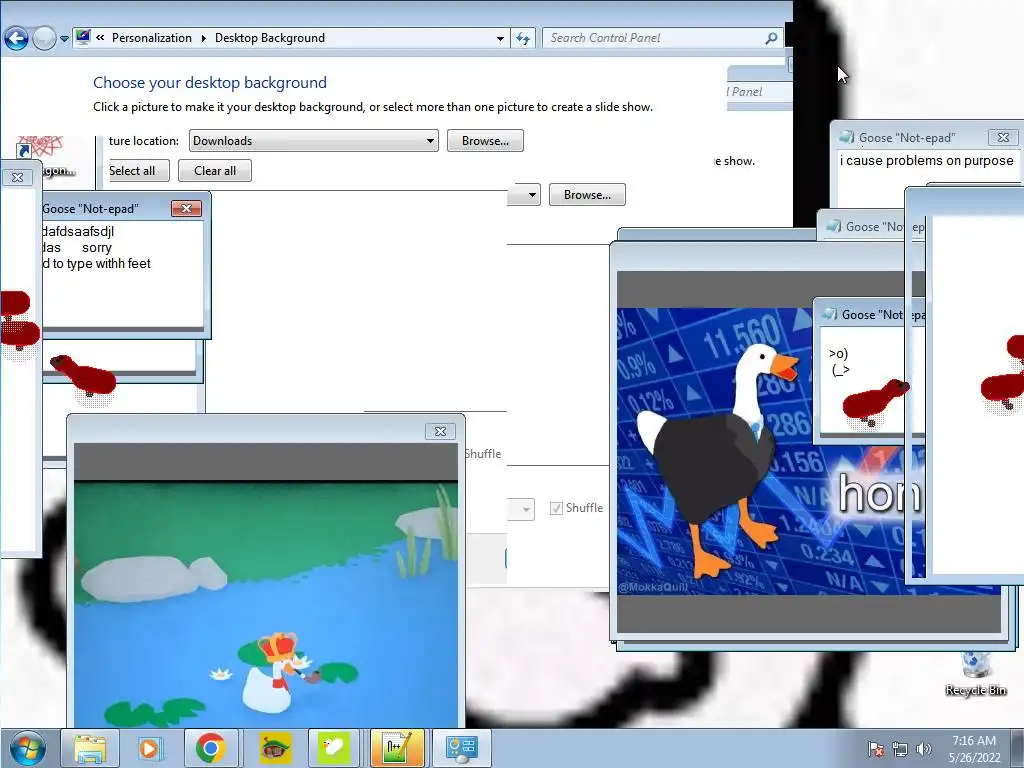
Task: Go back with the Control Panel back arrow
Action: point(16,39)
